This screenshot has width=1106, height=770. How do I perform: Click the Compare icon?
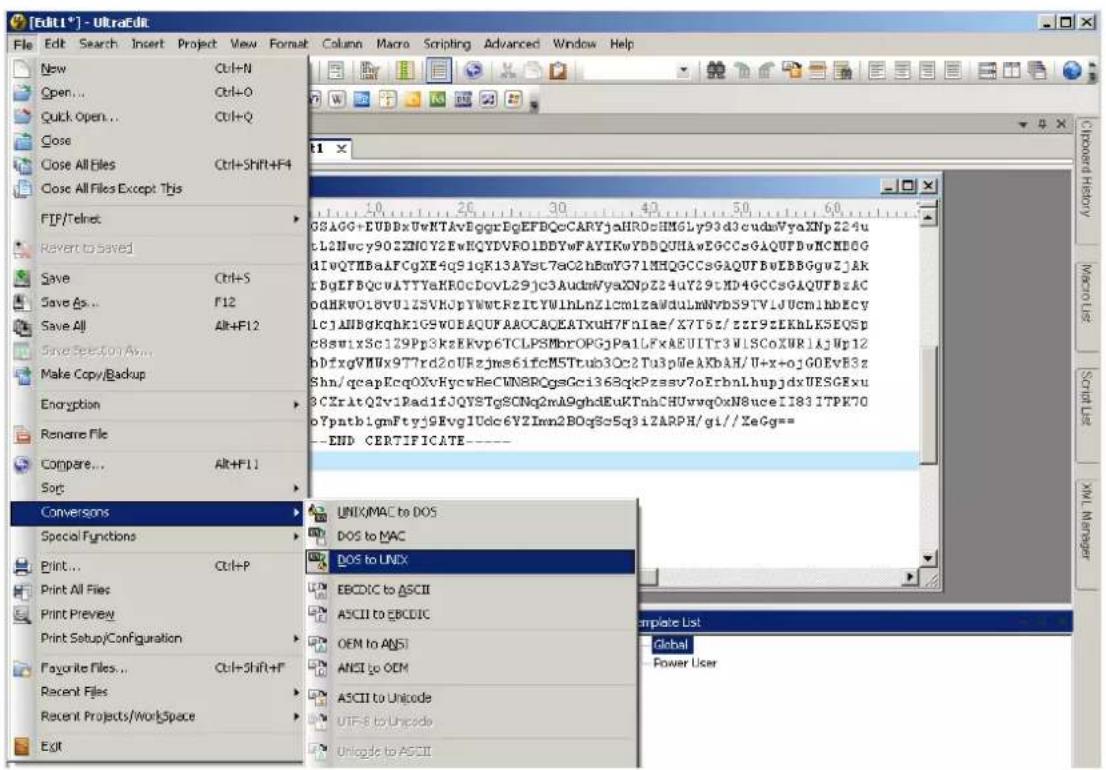(x=23, y=464)
